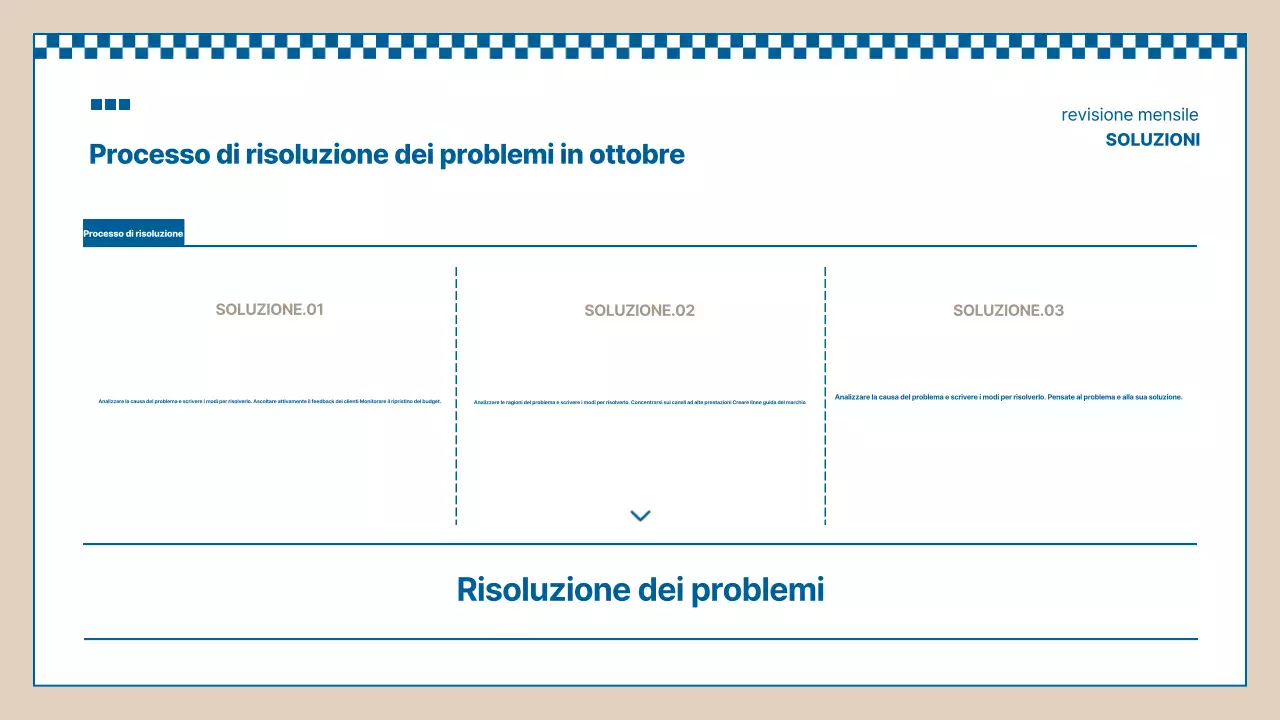The height and width of the screenshot is (720, 1280).
Task: Click the third blue square decorative icon
Action: (124, 104)
